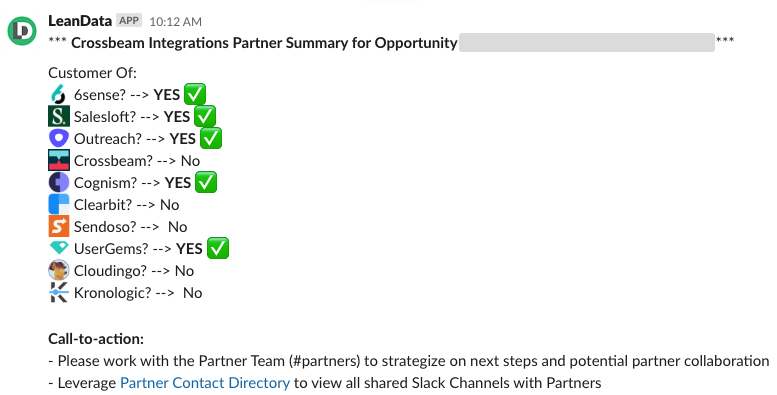The image size is (777, 395).
Task: Click the Clearbit logo icon
Action: [x=58, y=204]
